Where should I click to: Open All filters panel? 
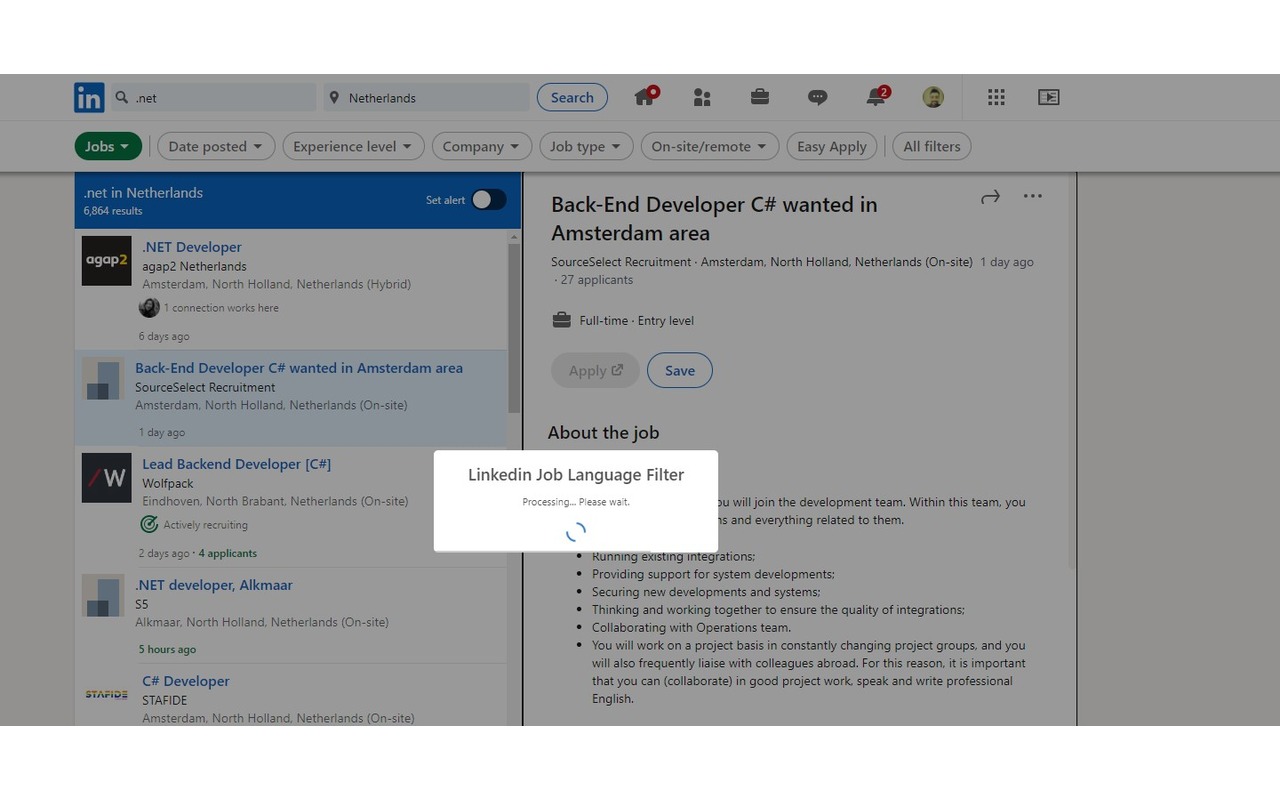(932, 146)
